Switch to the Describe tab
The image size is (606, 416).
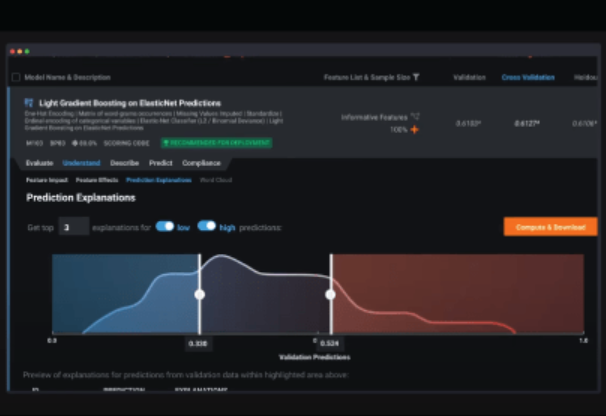(124, 163)
